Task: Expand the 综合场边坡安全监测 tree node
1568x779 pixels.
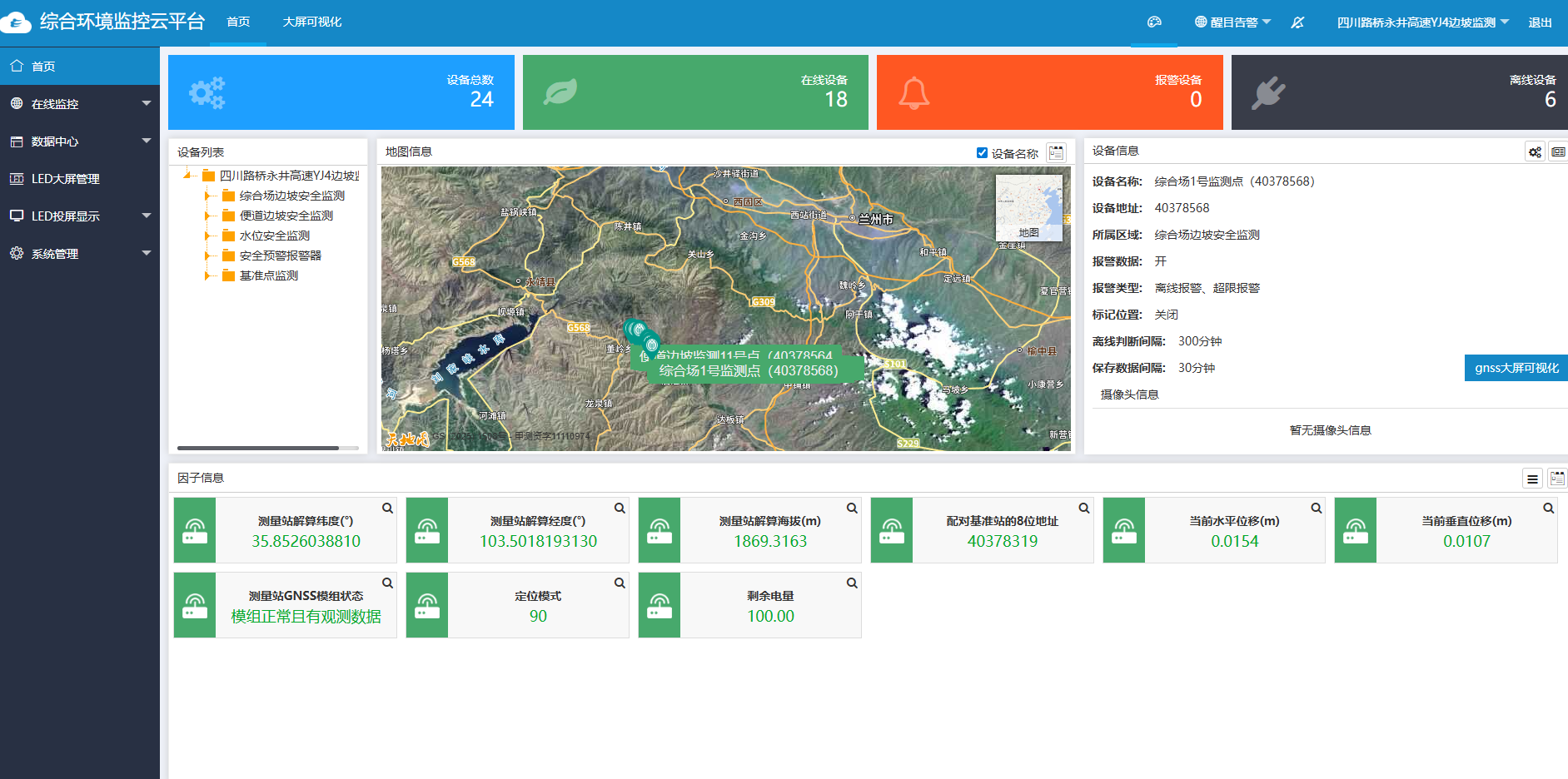Action: [207, 196]
